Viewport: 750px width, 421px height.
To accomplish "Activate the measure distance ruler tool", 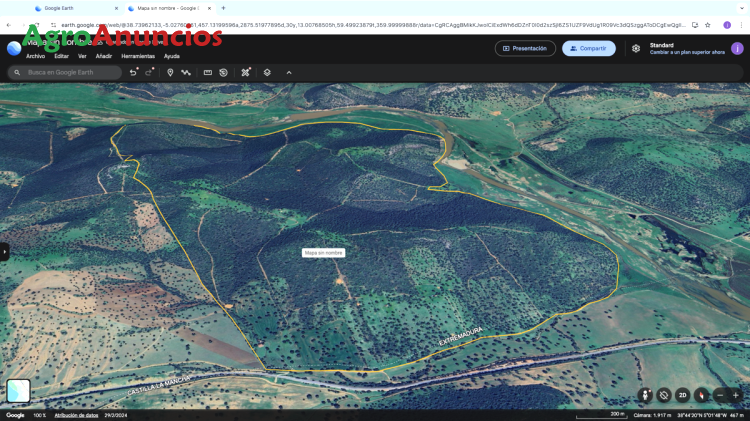I will coord(208,72).
